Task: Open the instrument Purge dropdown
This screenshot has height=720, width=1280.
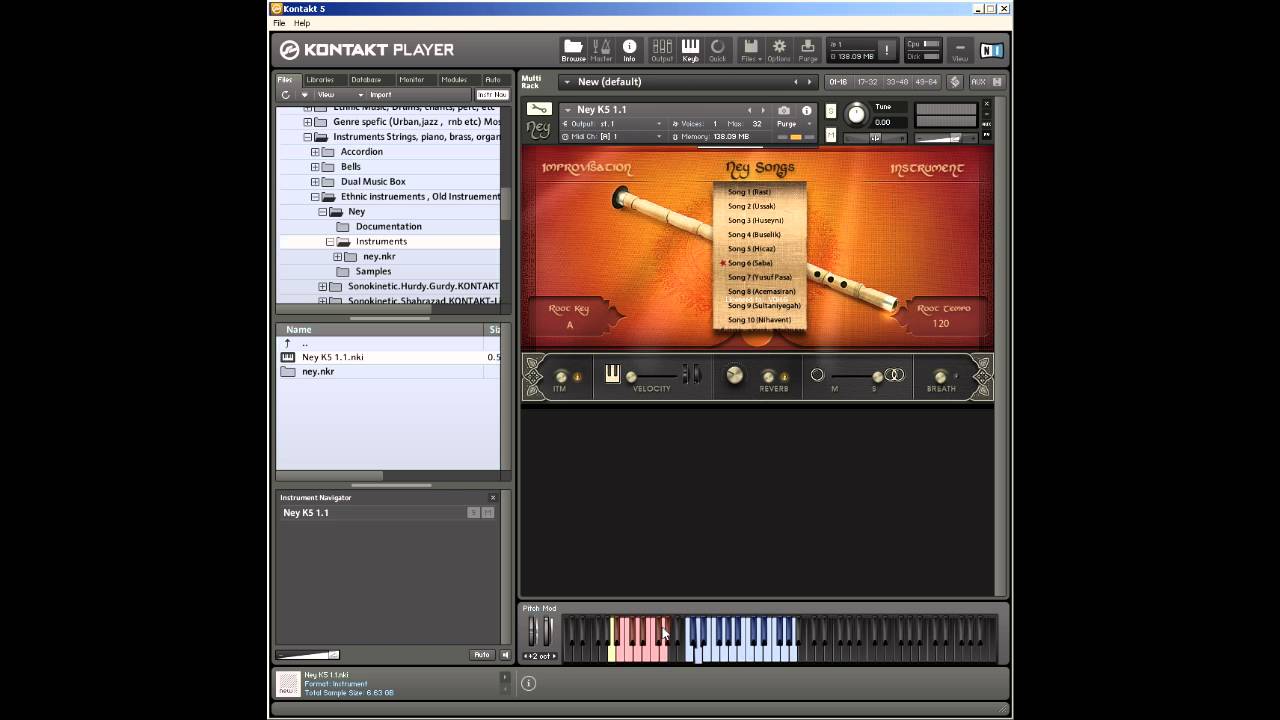Action: (795, 124)
